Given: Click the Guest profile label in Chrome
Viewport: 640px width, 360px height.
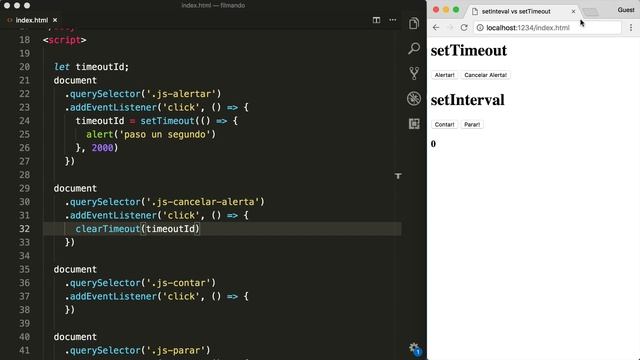Looking at the screenshot, I should pos(626,10).
